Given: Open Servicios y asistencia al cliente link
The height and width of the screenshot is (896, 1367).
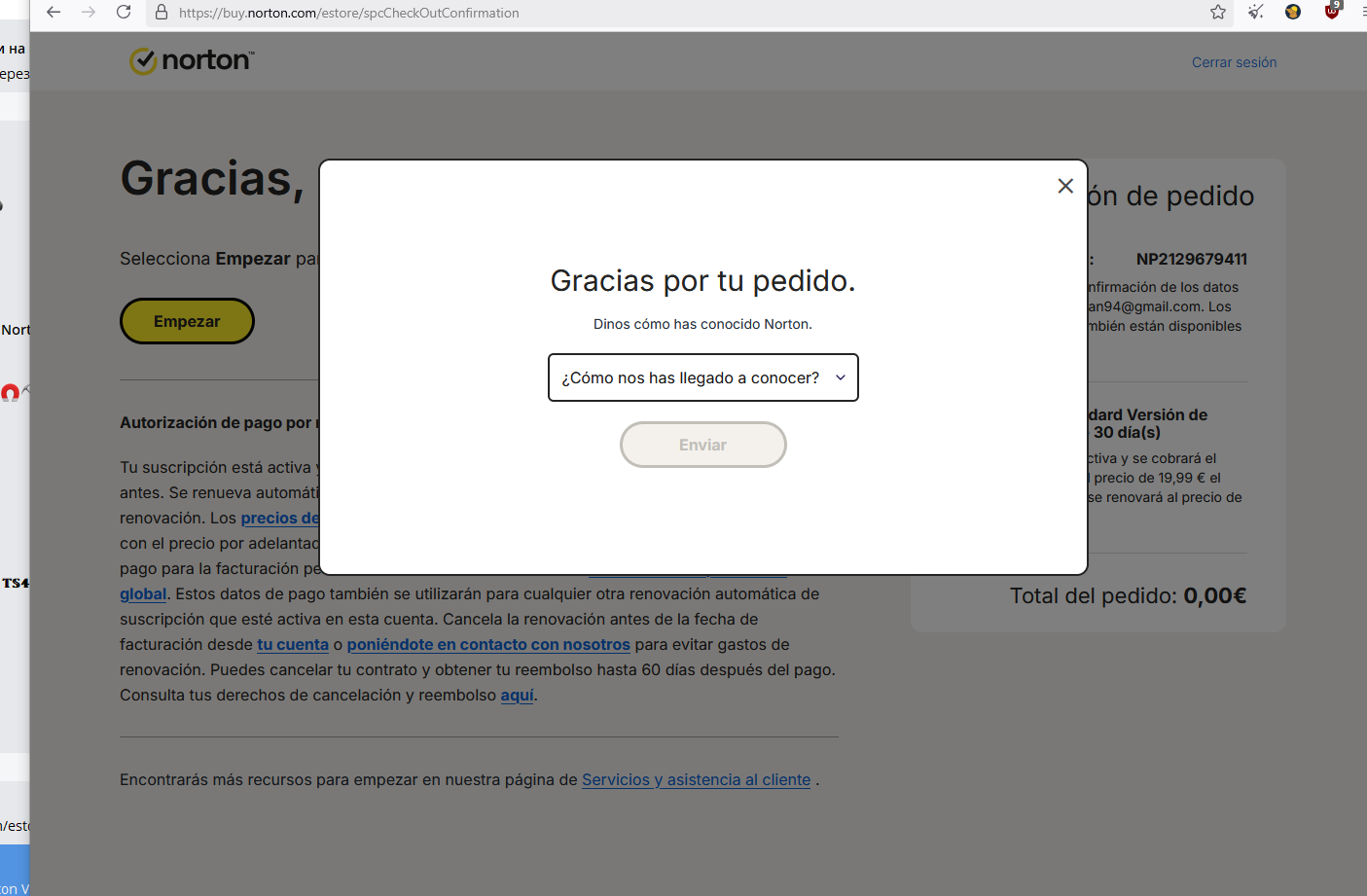Looking at the screenshot, I should point(696,779).
